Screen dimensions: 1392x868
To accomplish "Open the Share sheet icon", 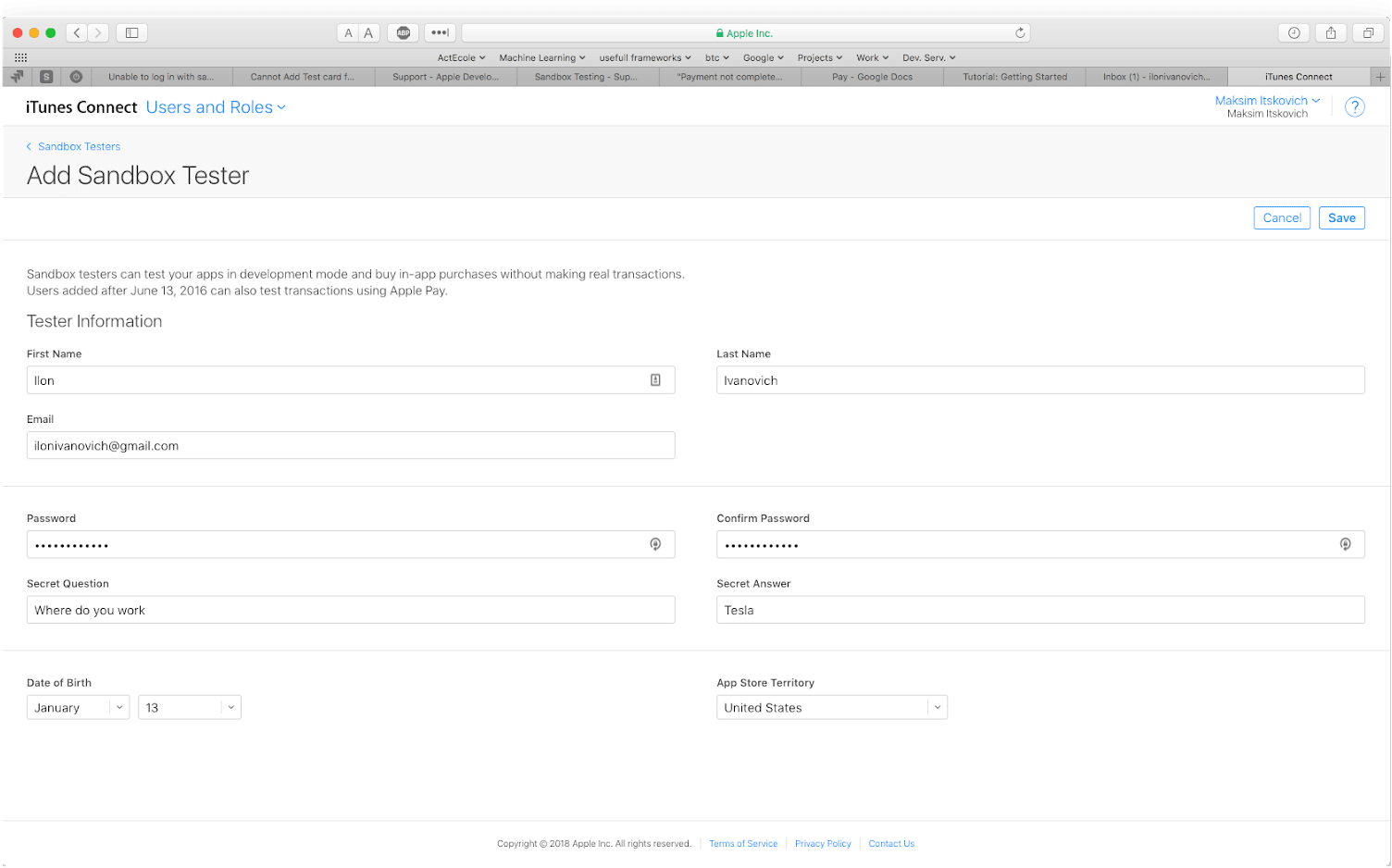I will 1331,32.
